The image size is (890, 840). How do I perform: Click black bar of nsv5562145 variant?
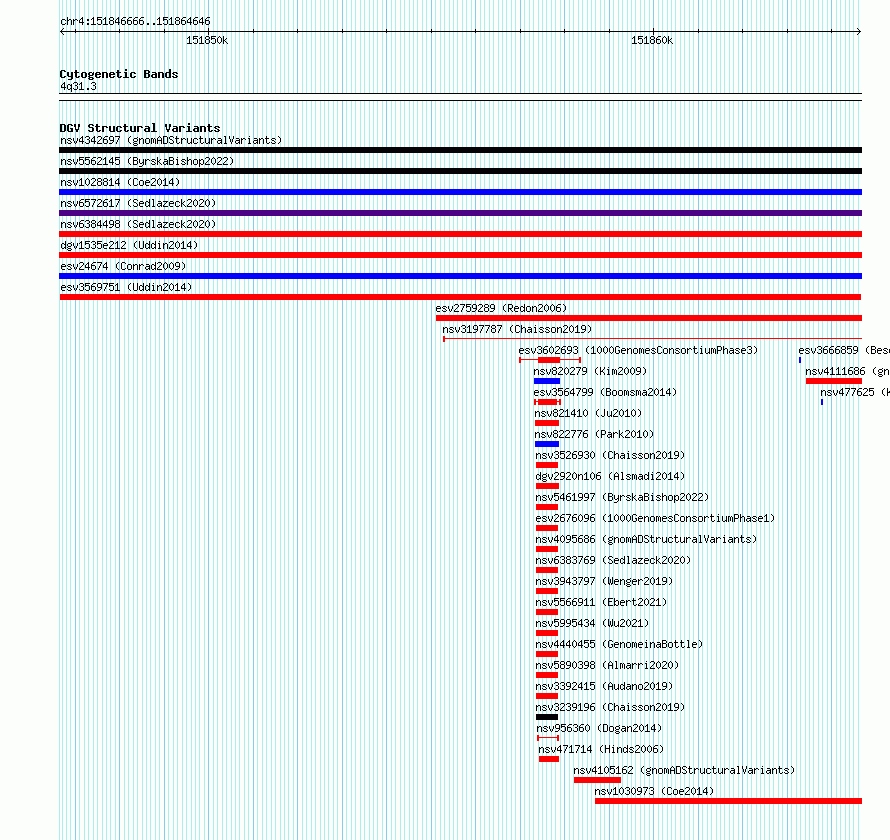coord(460,171)
